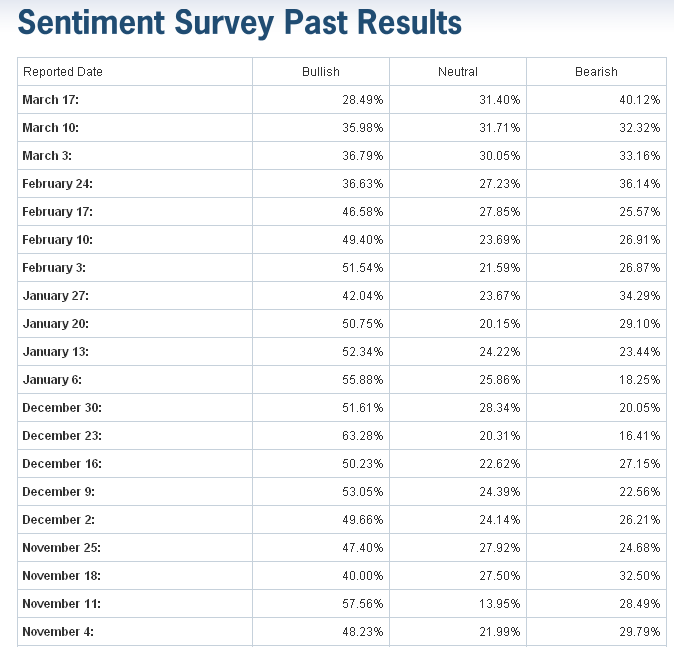Select the 31.71% neutral value
The width and height of the screenshot is (674, 647).
[499, 128]
